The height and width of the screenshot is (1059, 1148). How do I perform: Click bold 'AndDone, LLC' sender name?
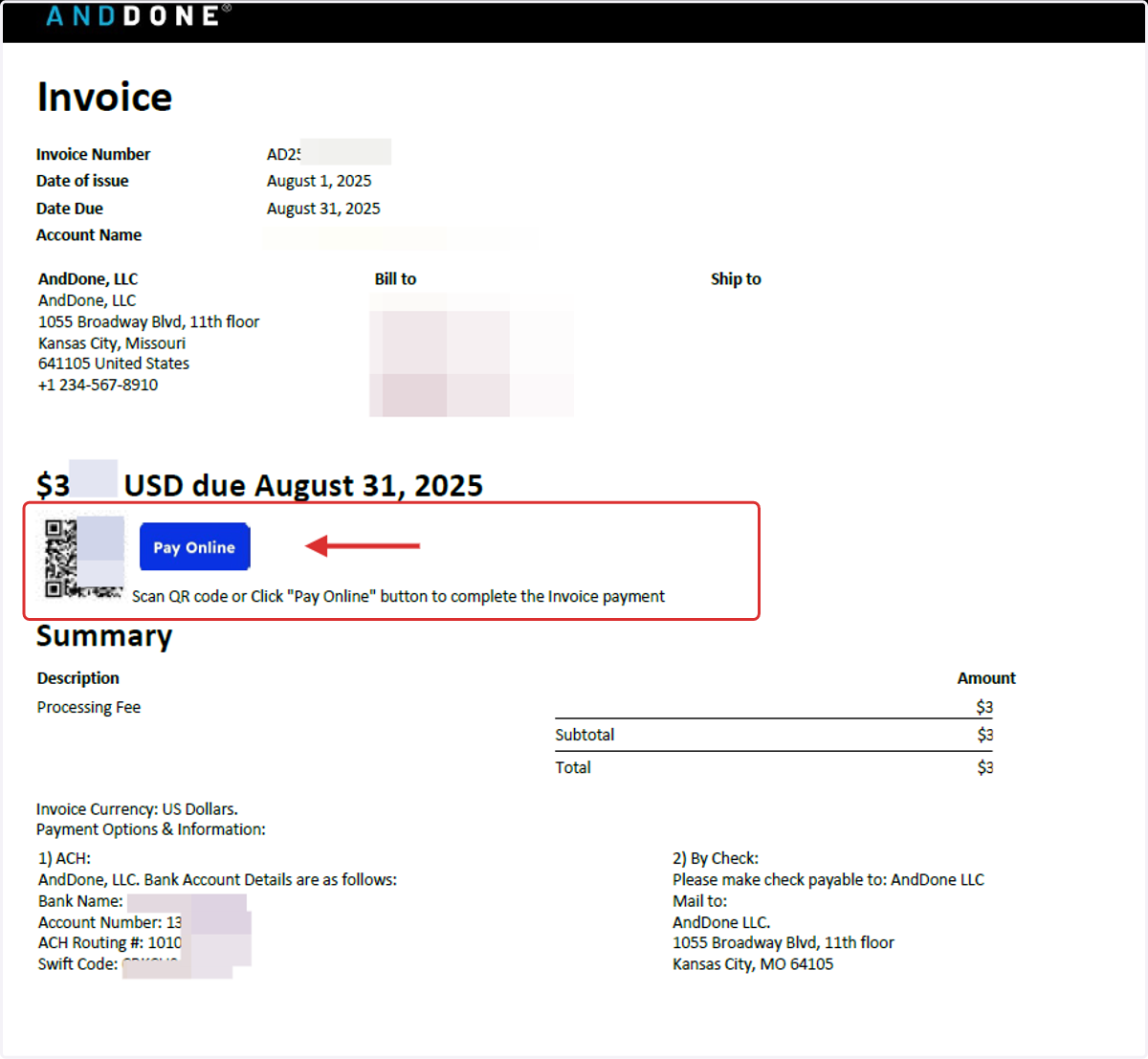pyautogui.click(x=88, y=279)
